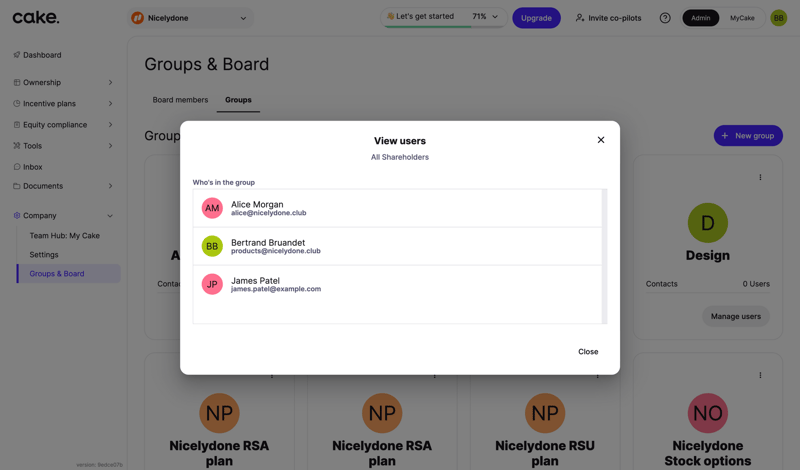Click the Inbox sidebar icon
Viewport: 800px width, 470px height.
[17, 167]
